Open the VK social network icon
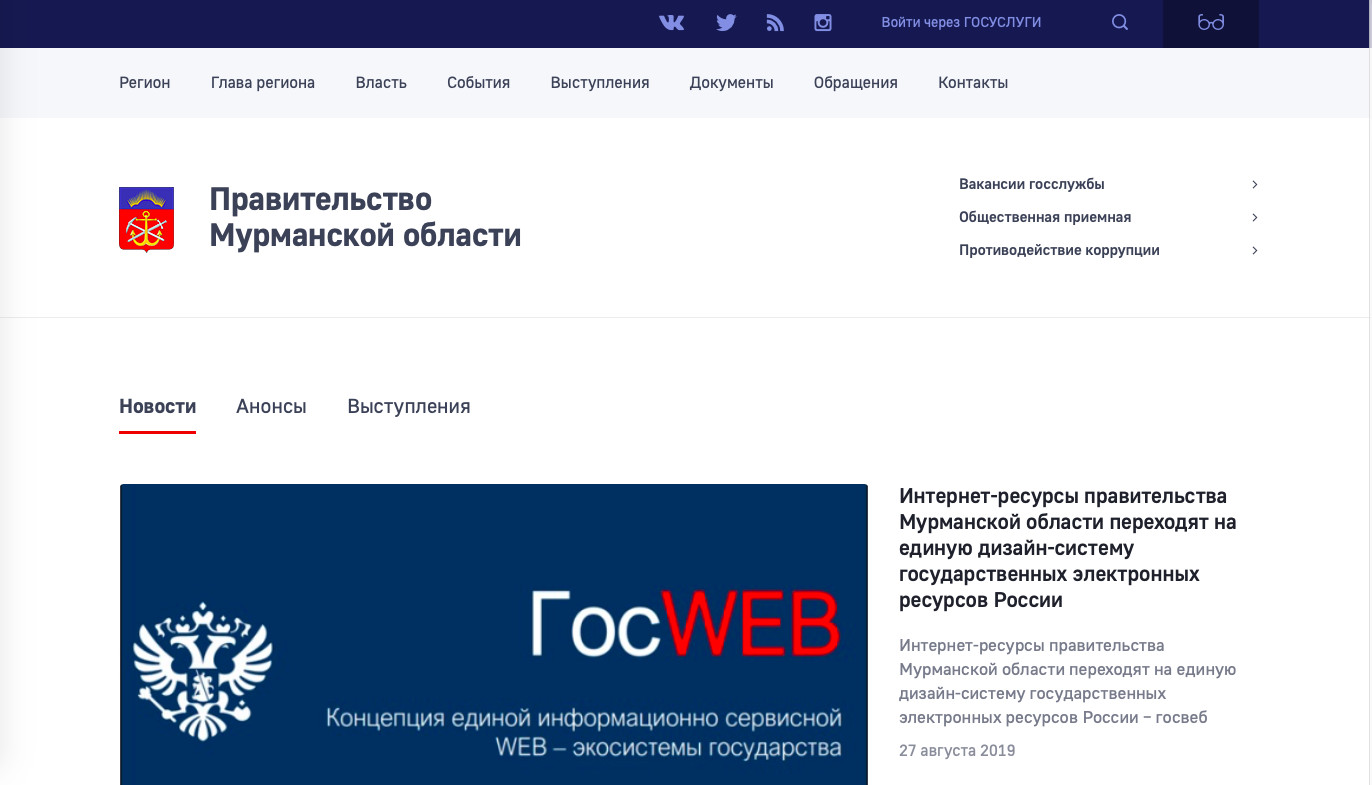The image size is (1372, 785). point(672,22)
